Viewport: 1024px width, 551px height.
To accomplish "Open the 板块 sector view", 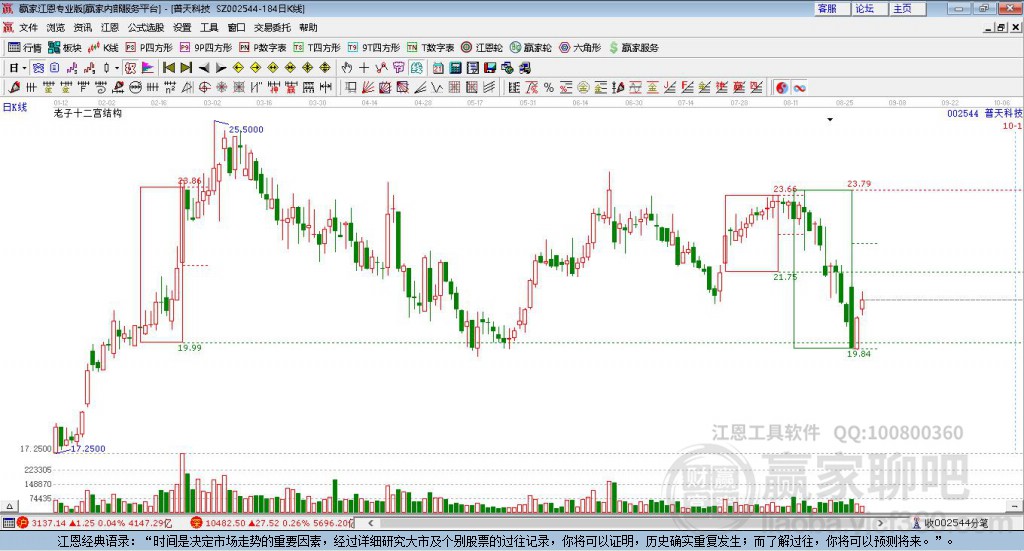I will coord(64,48).
